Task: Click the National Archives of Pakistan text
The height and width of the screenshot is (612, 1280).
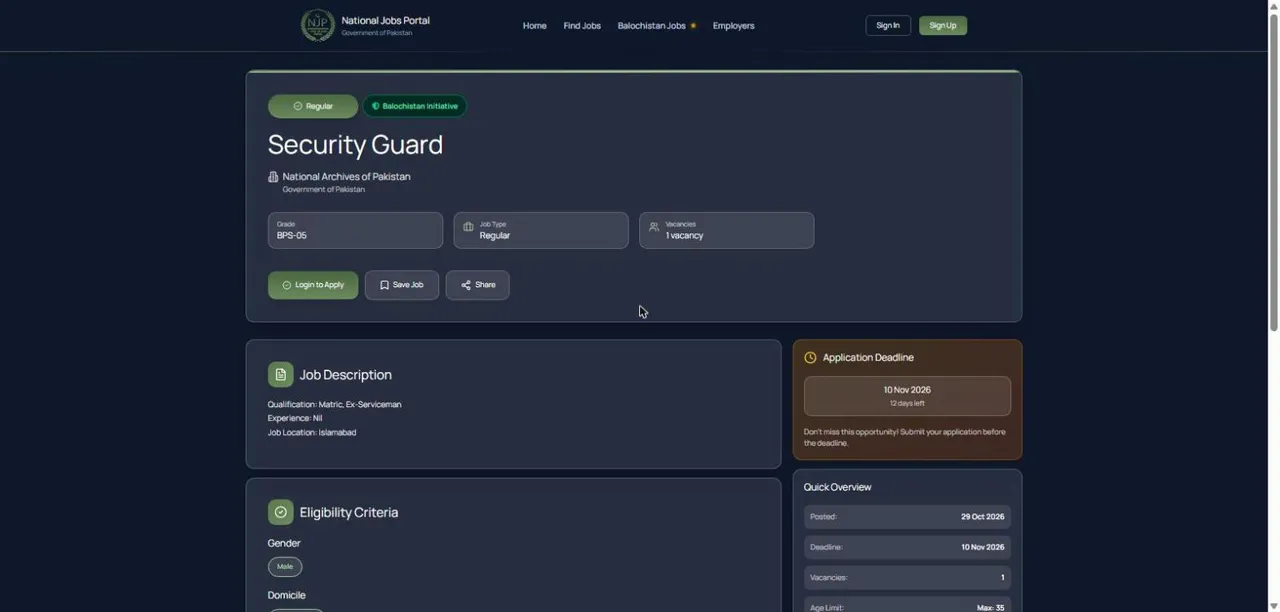Action: 346,177
